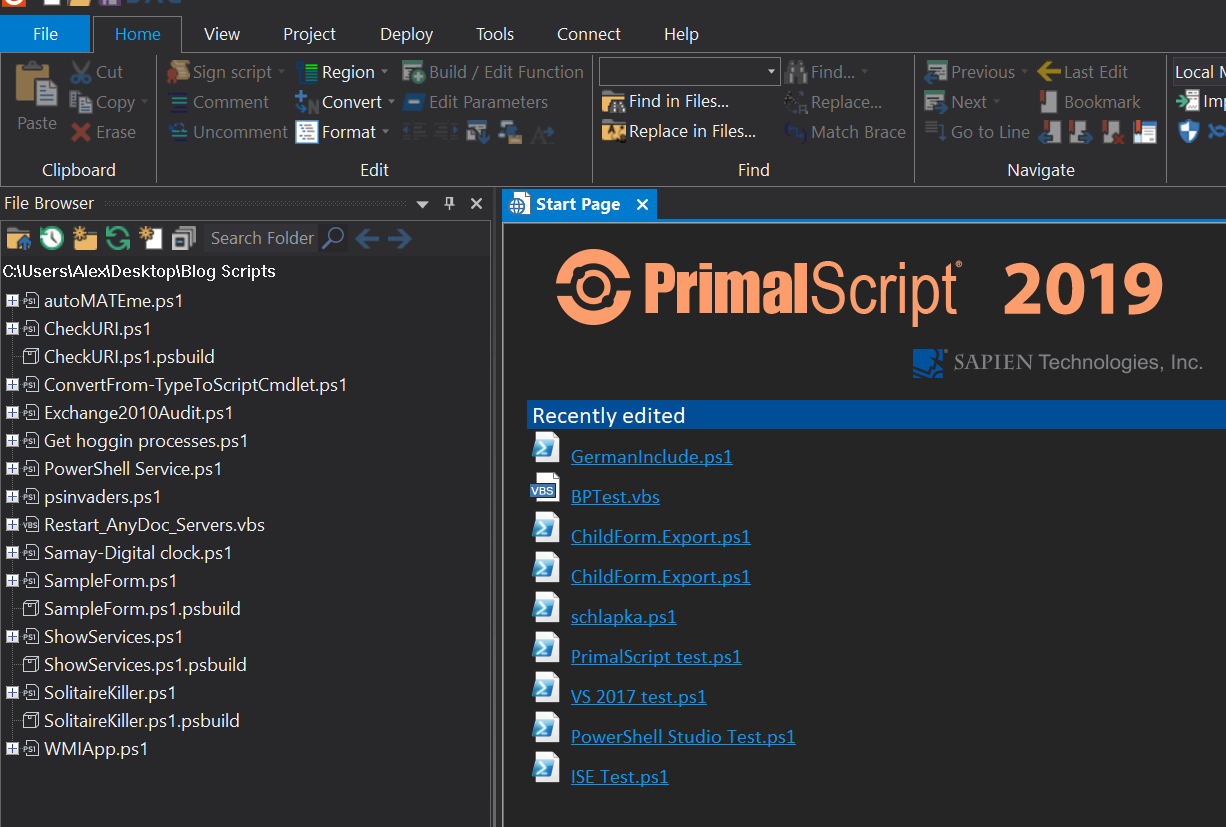Open the VS 2017 test.ps1 link

(638, 697)
